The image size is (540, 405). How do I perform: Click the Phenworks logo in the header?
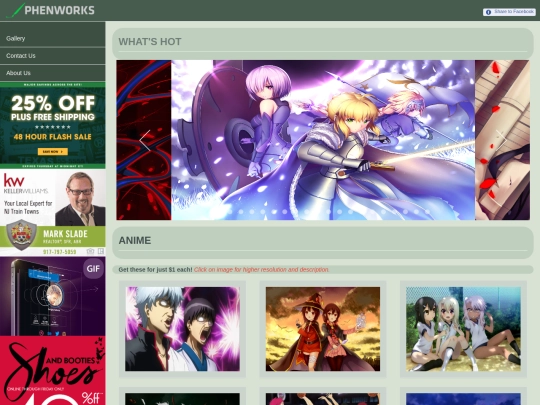[51, 10]
